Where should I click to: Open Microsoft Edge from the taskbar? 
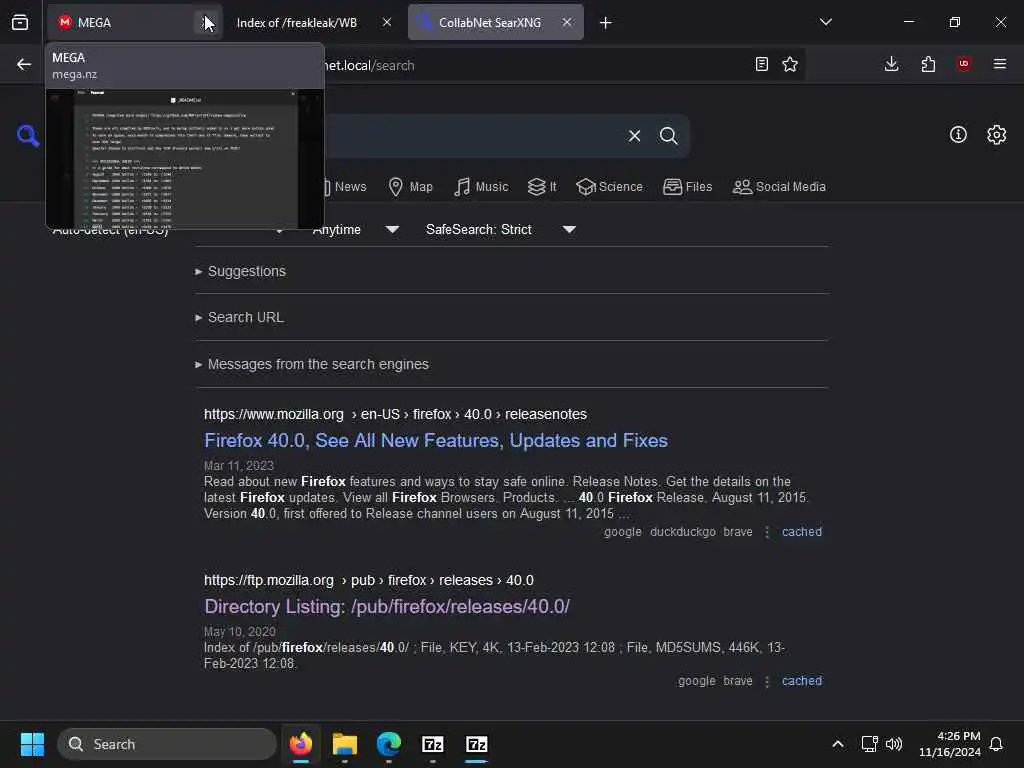[389, 744]
